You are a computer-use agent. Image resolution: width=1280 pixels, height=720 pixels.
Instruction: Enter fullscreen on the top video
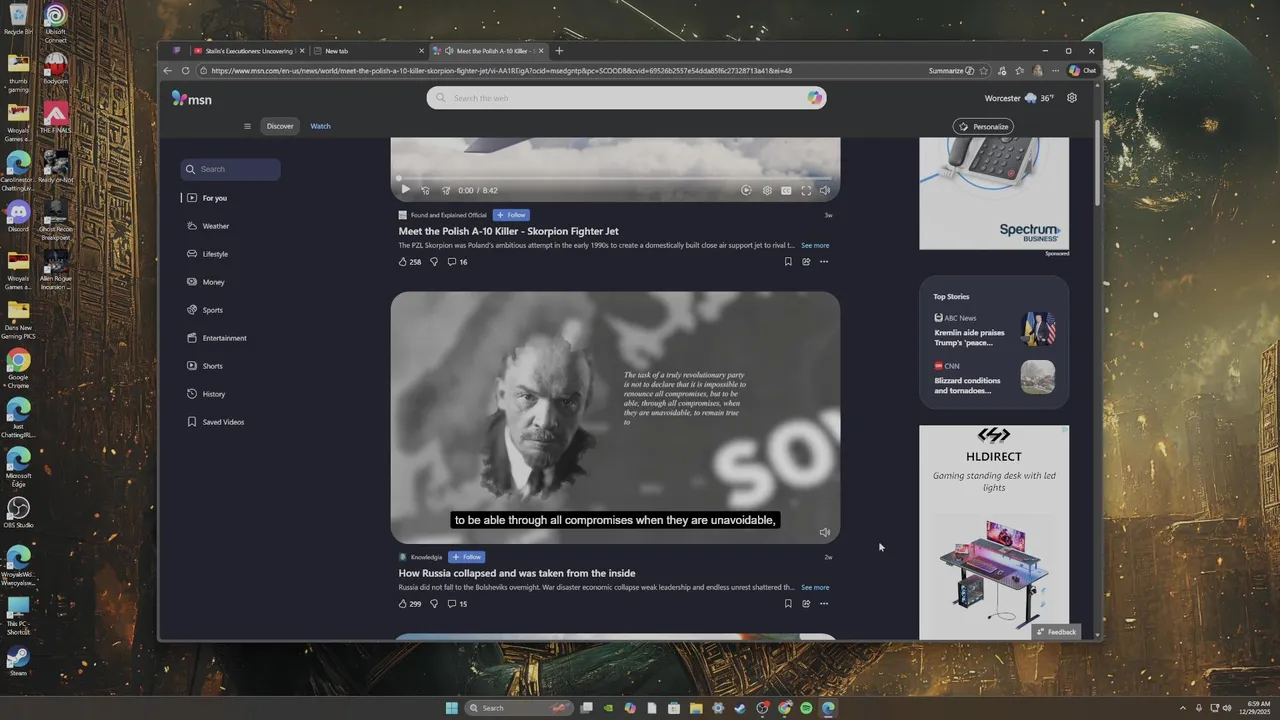coord(806,190)
